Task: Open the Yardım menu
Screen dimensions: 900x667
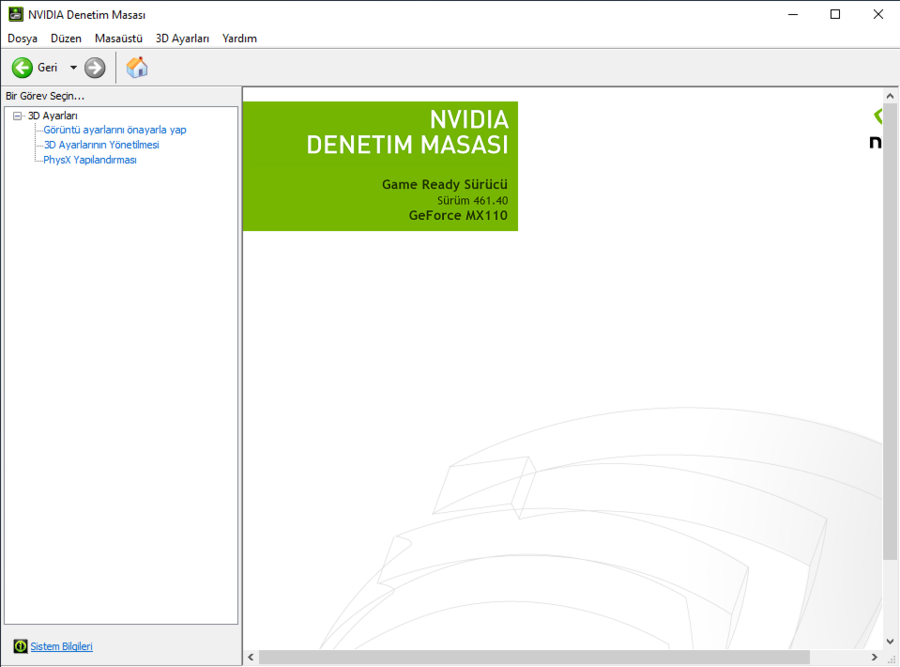Action: tap(239, 38)
